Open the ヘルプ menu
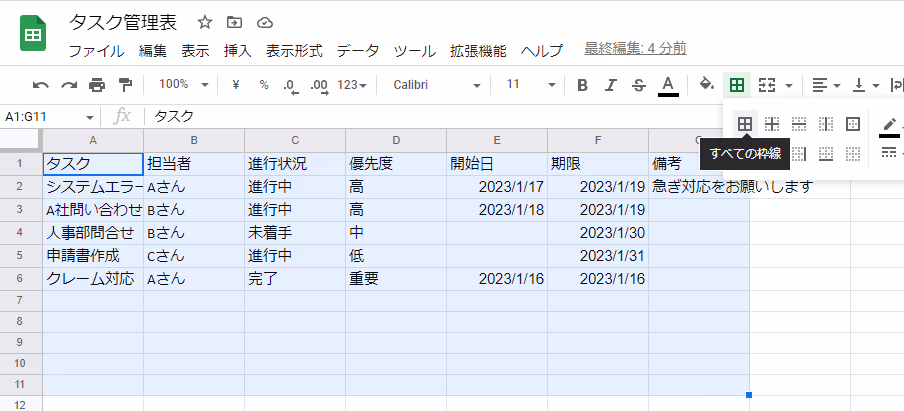The height and width of the screenshot is (411, 904). 541,51
